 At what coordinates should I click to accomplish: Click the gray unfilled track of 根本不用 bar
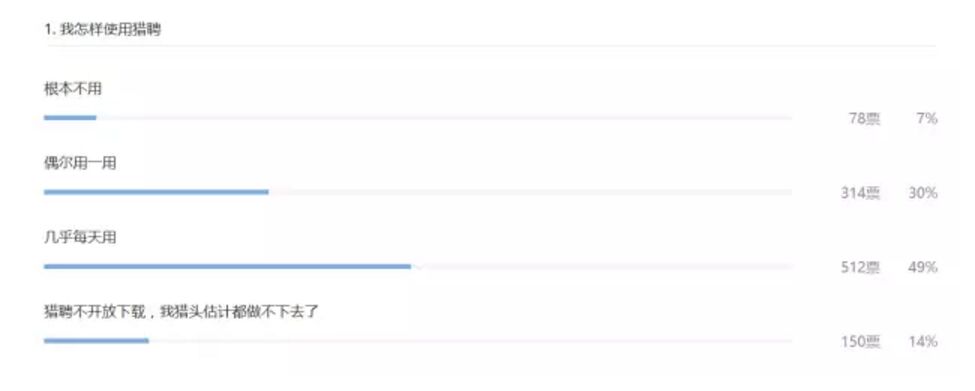[x=445, y=117]
